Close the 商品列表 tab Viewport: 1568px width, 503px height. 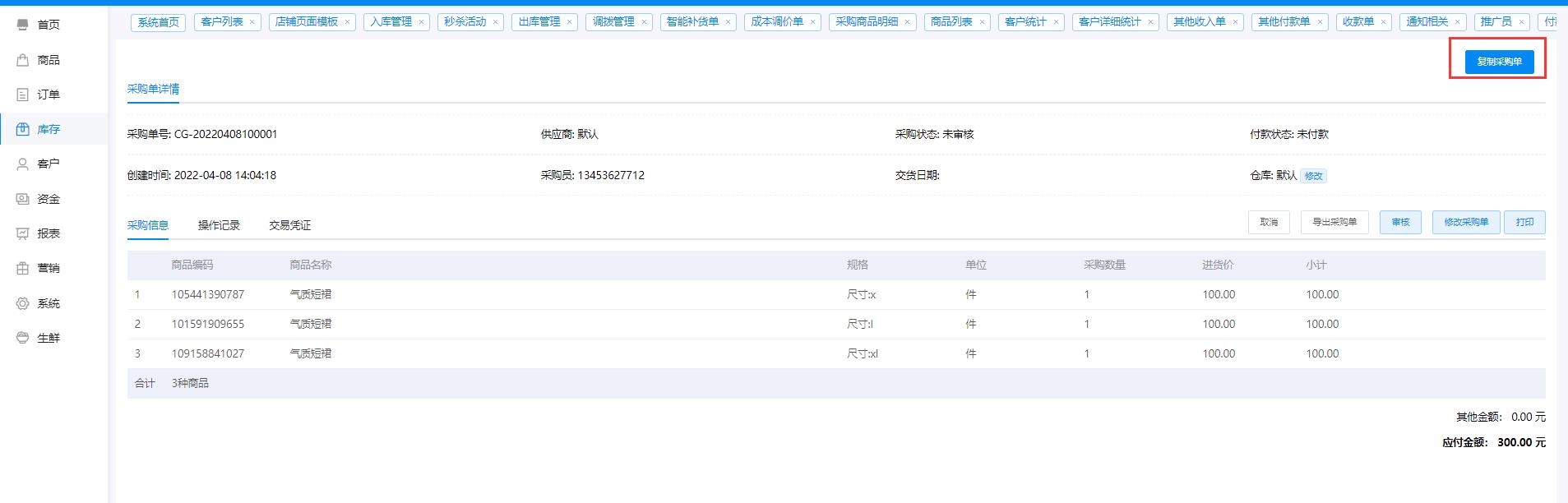(982, 22)
